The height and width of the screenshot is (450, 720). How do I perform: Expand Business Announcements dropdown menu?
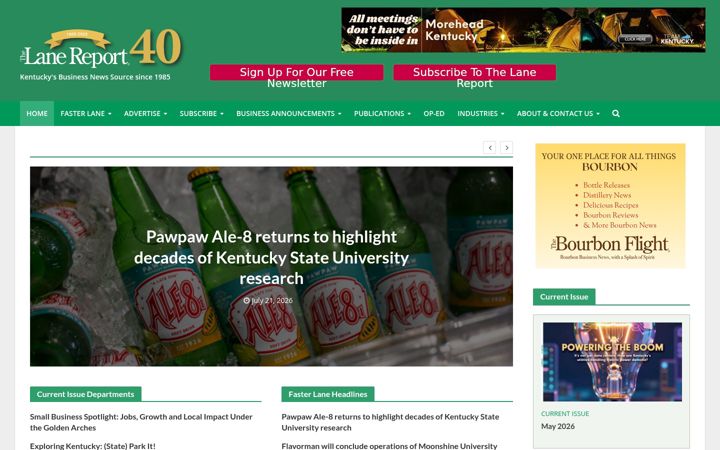tap(289, 113)
